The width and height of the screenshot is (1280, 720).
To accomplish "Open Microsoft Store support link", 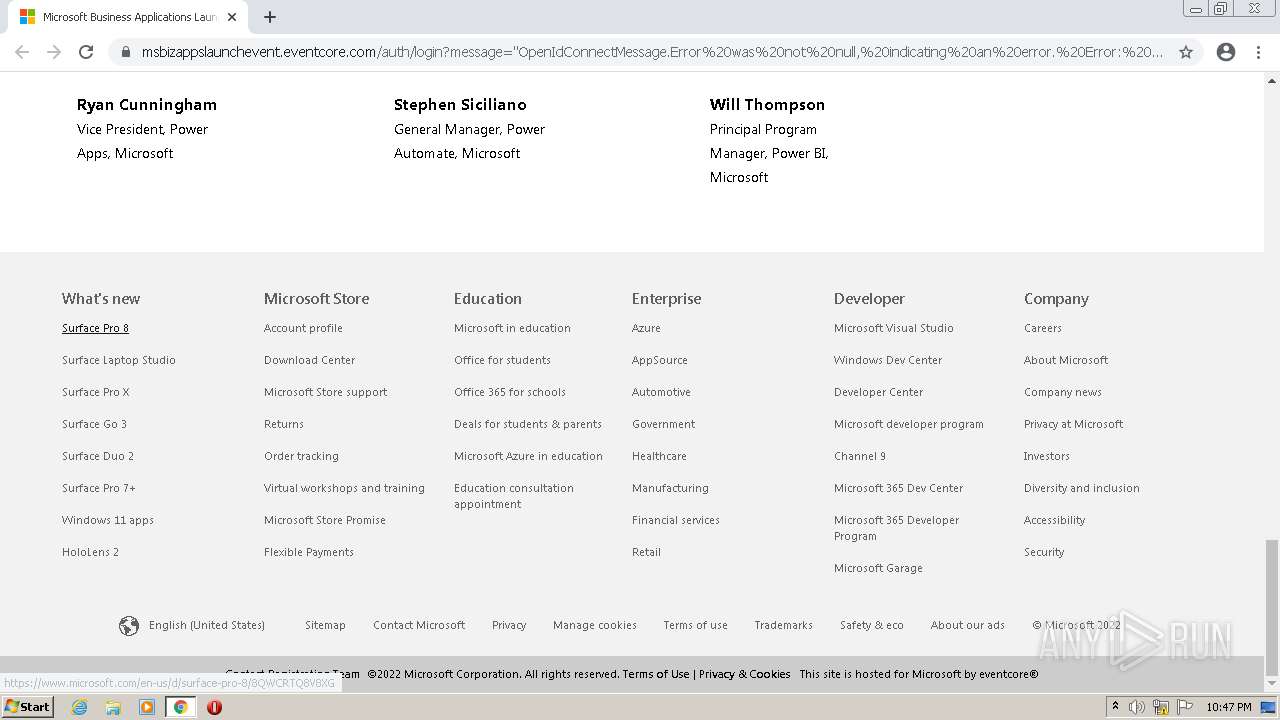I will tap(325, 392).
